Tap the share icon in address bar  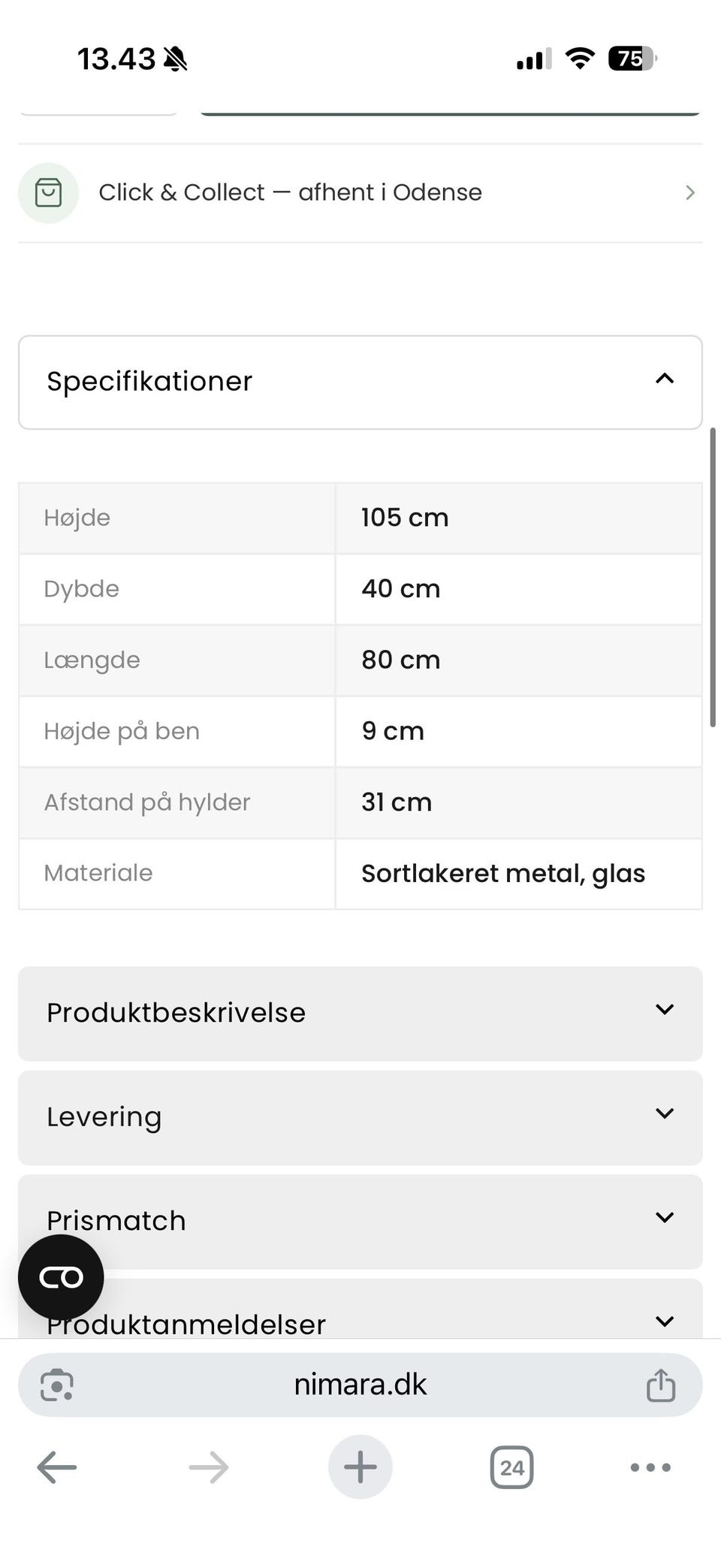[x=661, y=1385]
